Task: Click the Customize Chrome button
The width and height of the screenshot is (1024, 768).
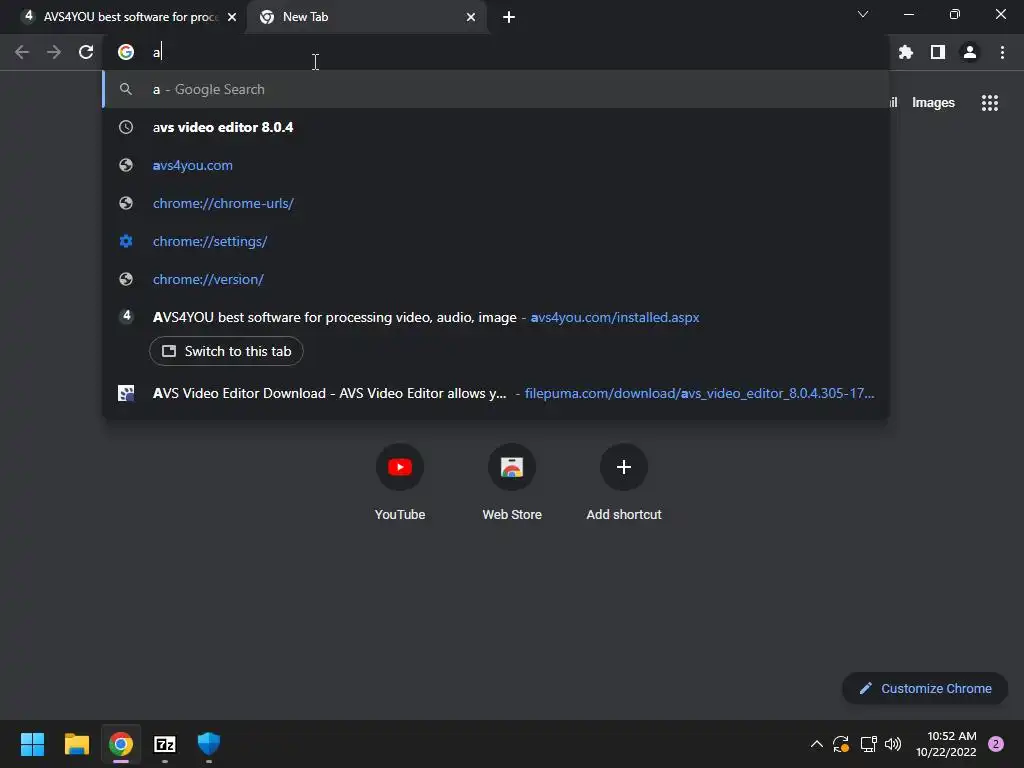Action: 925,688
